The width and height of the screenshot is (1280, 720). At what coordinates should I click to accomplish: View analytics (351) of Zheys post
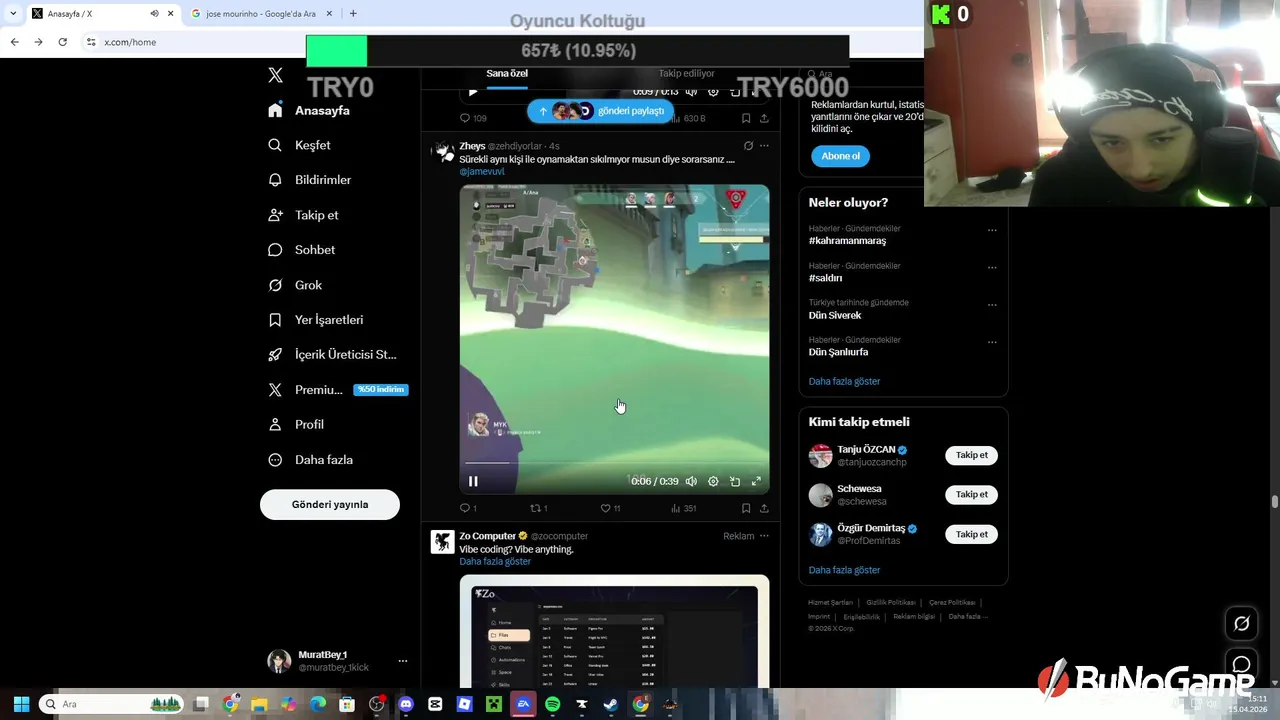pyautogui.click(x=683, y=508)
